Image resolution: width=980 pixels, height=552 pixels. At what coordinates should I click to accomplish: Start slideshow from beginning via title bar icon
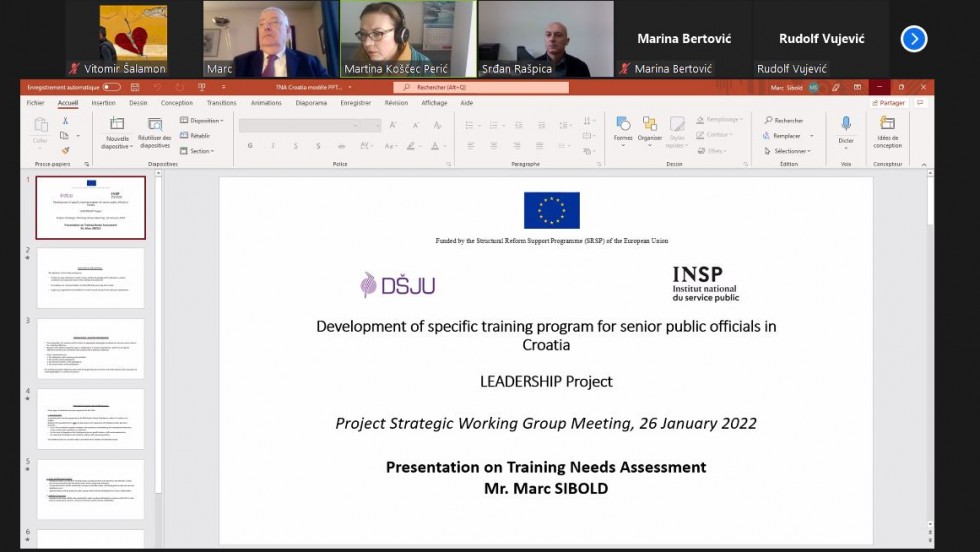[x=201, y=88]
